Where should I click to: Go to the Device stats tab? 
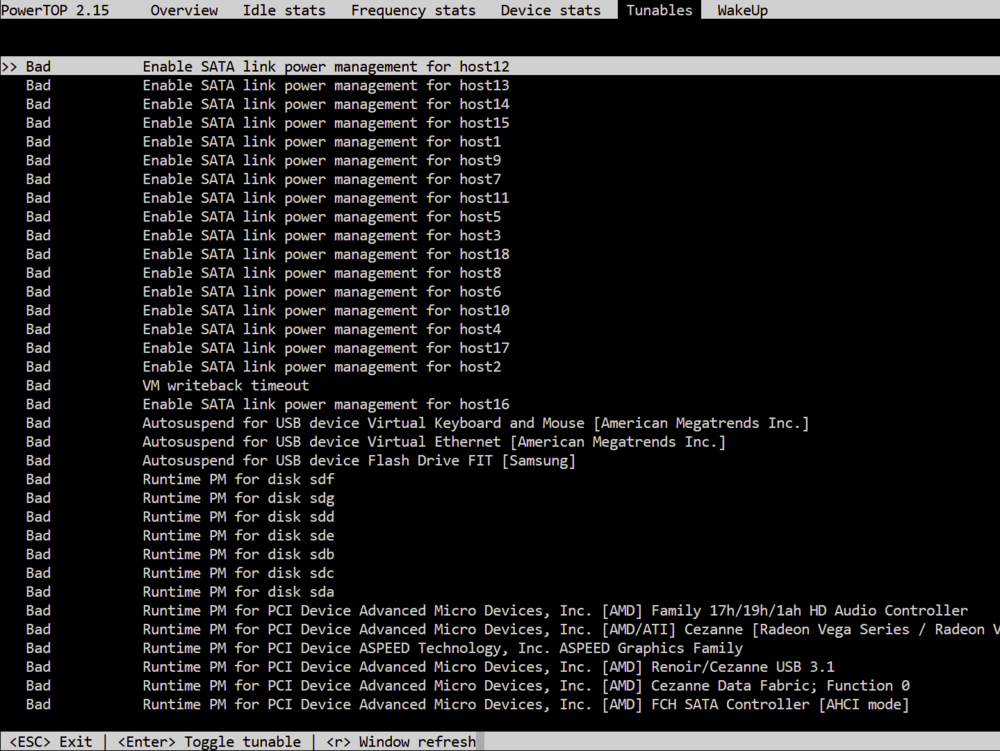tap(550, 10)
